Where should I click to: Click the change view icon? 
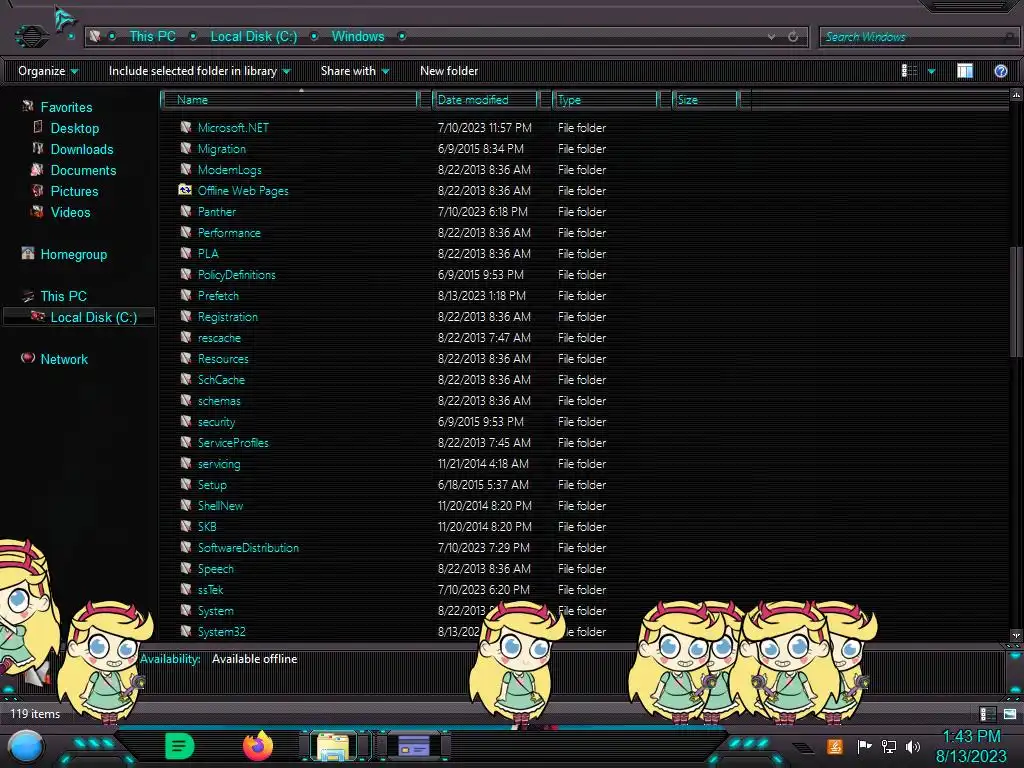tap(909, 71)
